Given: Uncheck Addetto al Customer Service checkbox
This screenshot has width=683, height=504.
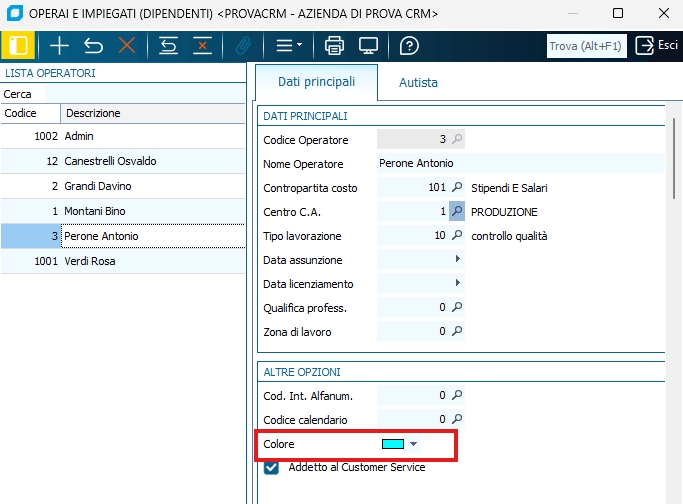Looking at the screenshot, I should (x=271, y=468).
